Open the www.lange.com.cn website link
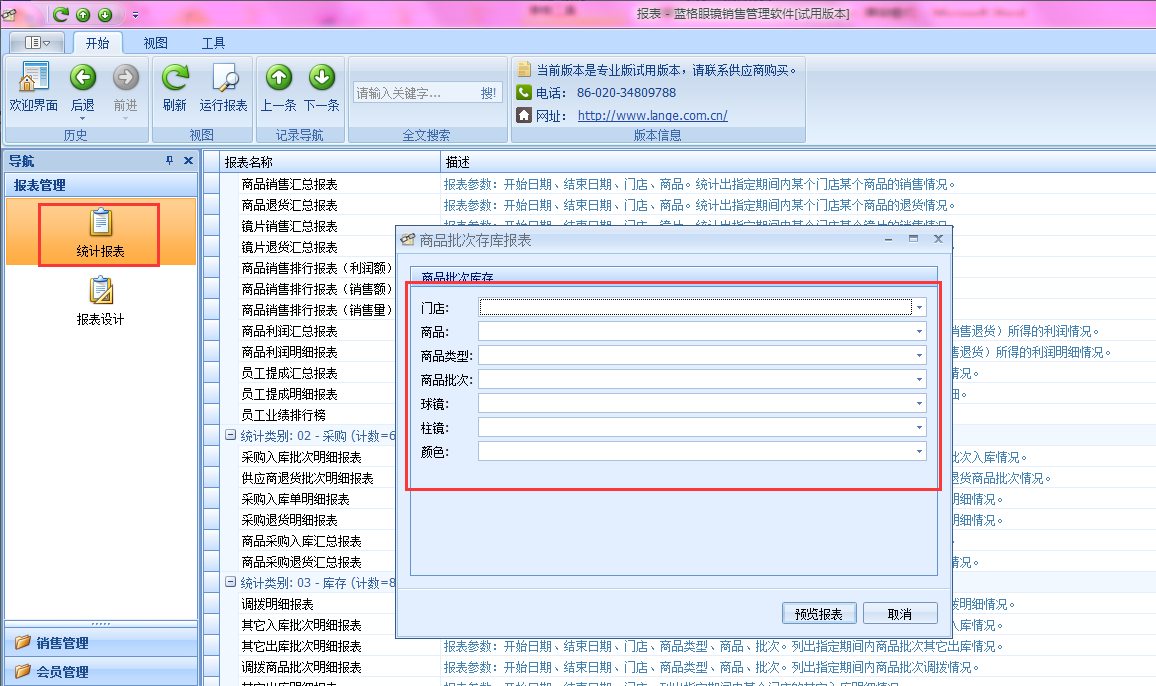Screen dimensions: 1156x686 pos(652,115)
